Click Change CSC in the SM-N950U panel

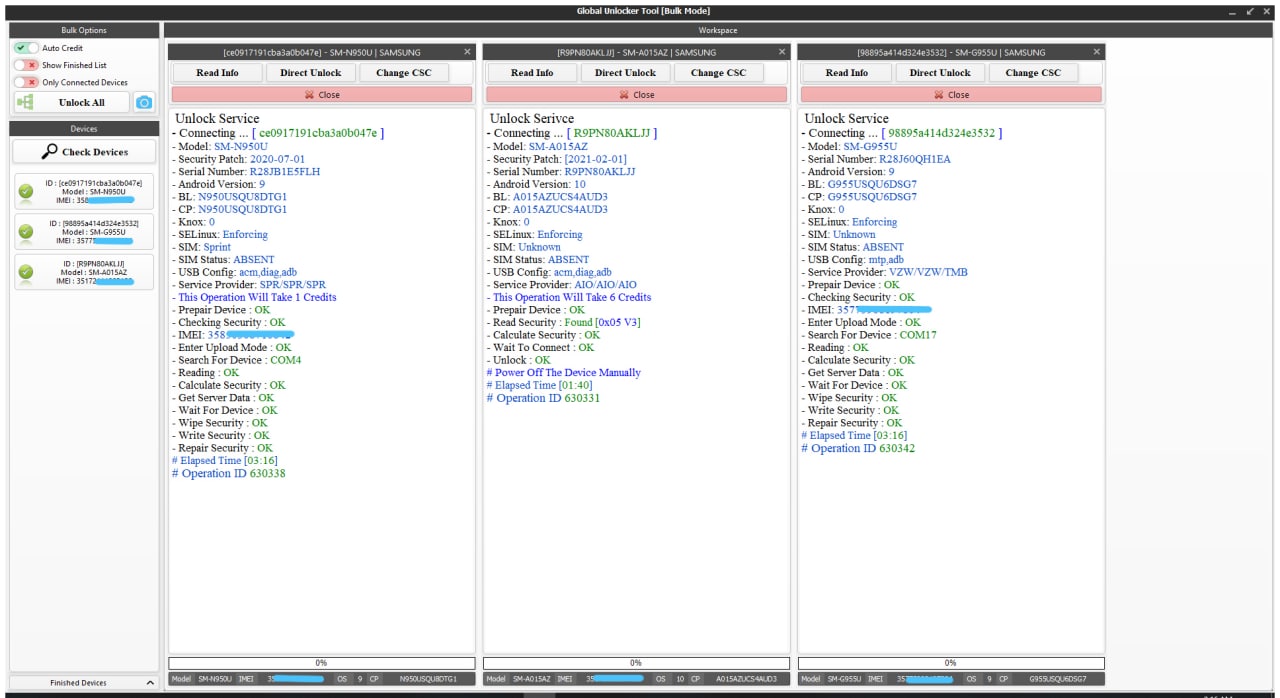click(404, 73)
